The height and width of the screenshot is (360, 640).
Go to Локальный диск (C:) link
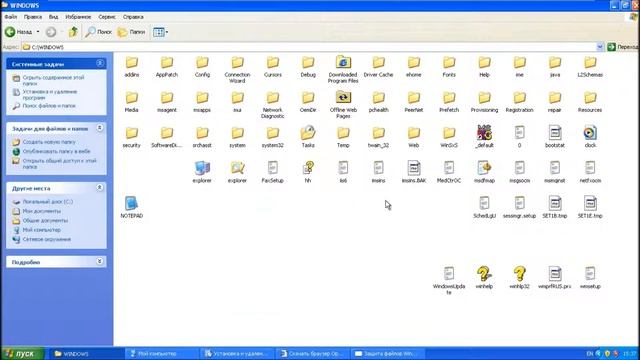[48, 202]
